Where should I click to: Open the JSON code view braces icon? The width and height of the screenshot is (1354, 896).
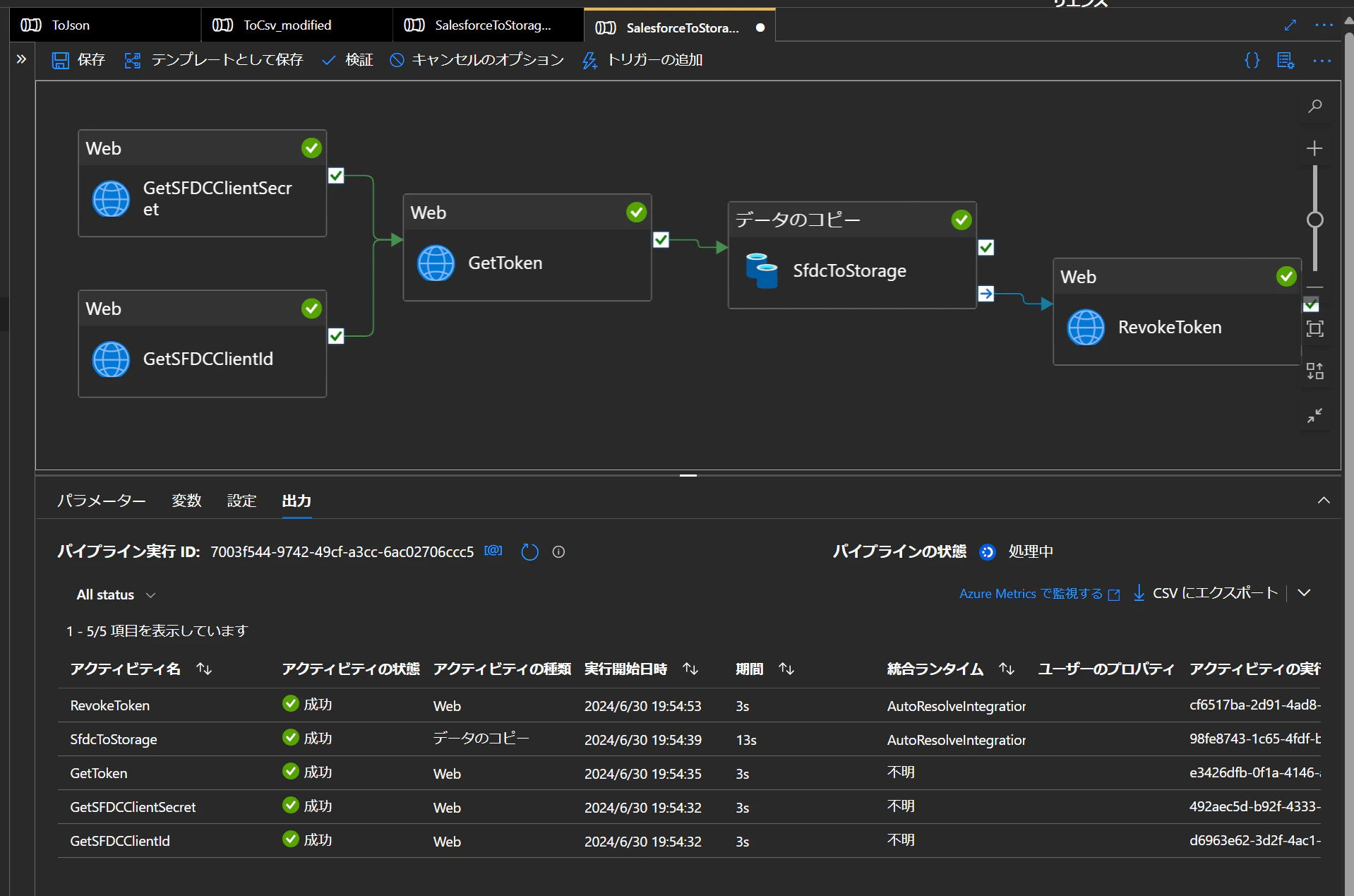tap(1252, 60)
